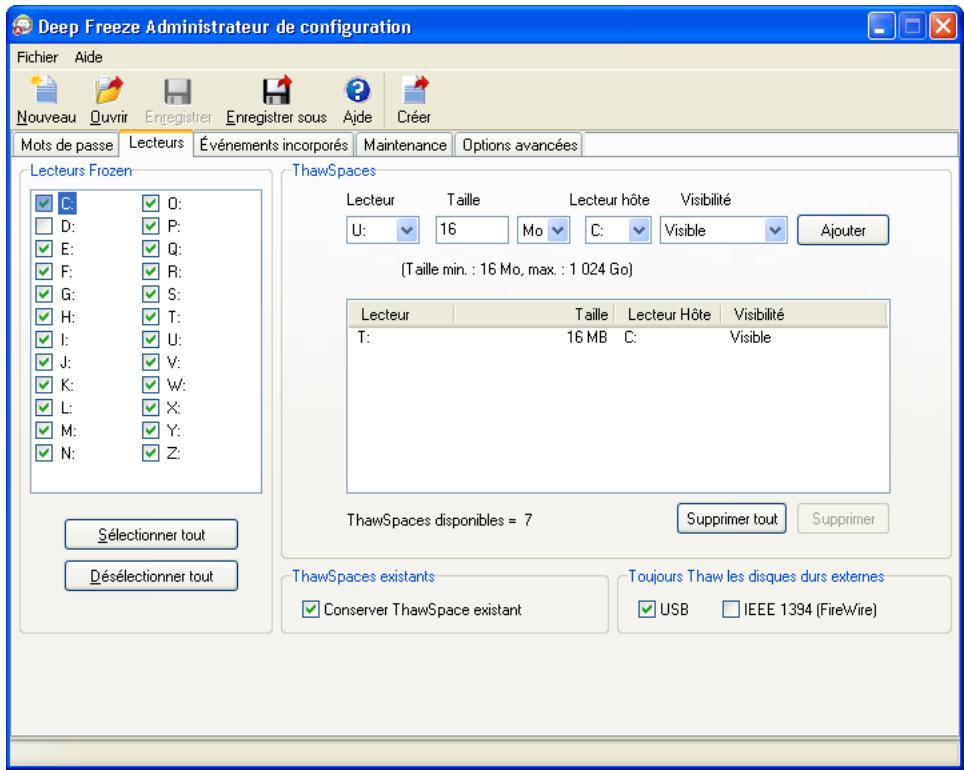Uncheck the P: drive checkbox
This screenshot has width=964, height=770.
click(151, 226)
